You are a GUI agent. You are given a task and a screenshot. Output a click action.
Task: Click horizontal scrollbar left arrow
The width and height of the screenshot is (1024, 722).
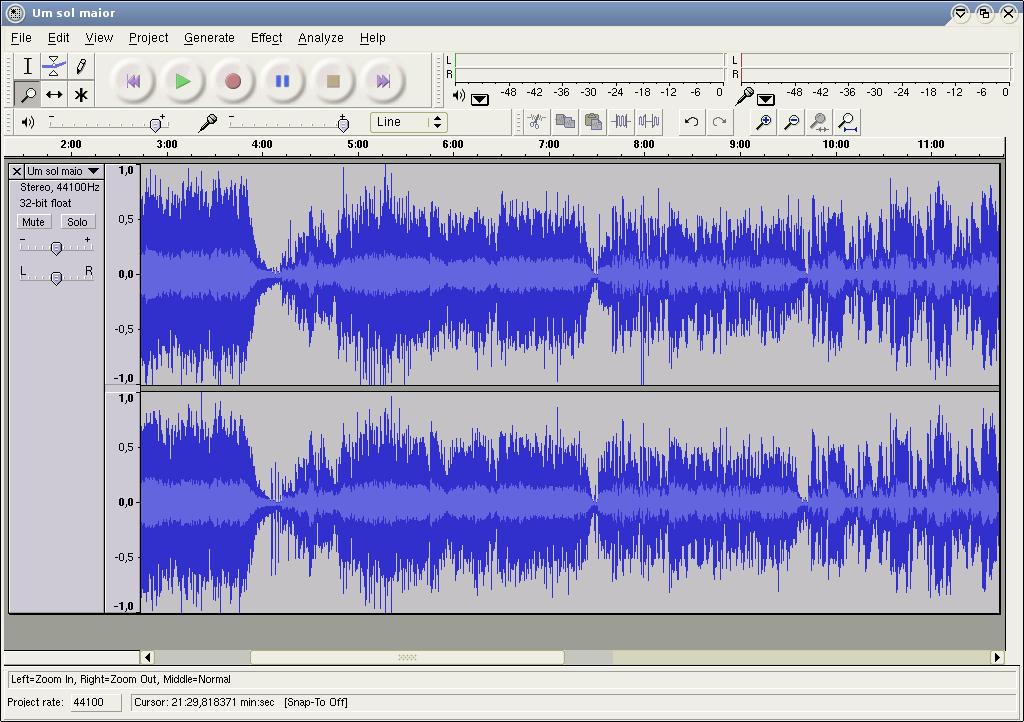(x=147, y=657)
